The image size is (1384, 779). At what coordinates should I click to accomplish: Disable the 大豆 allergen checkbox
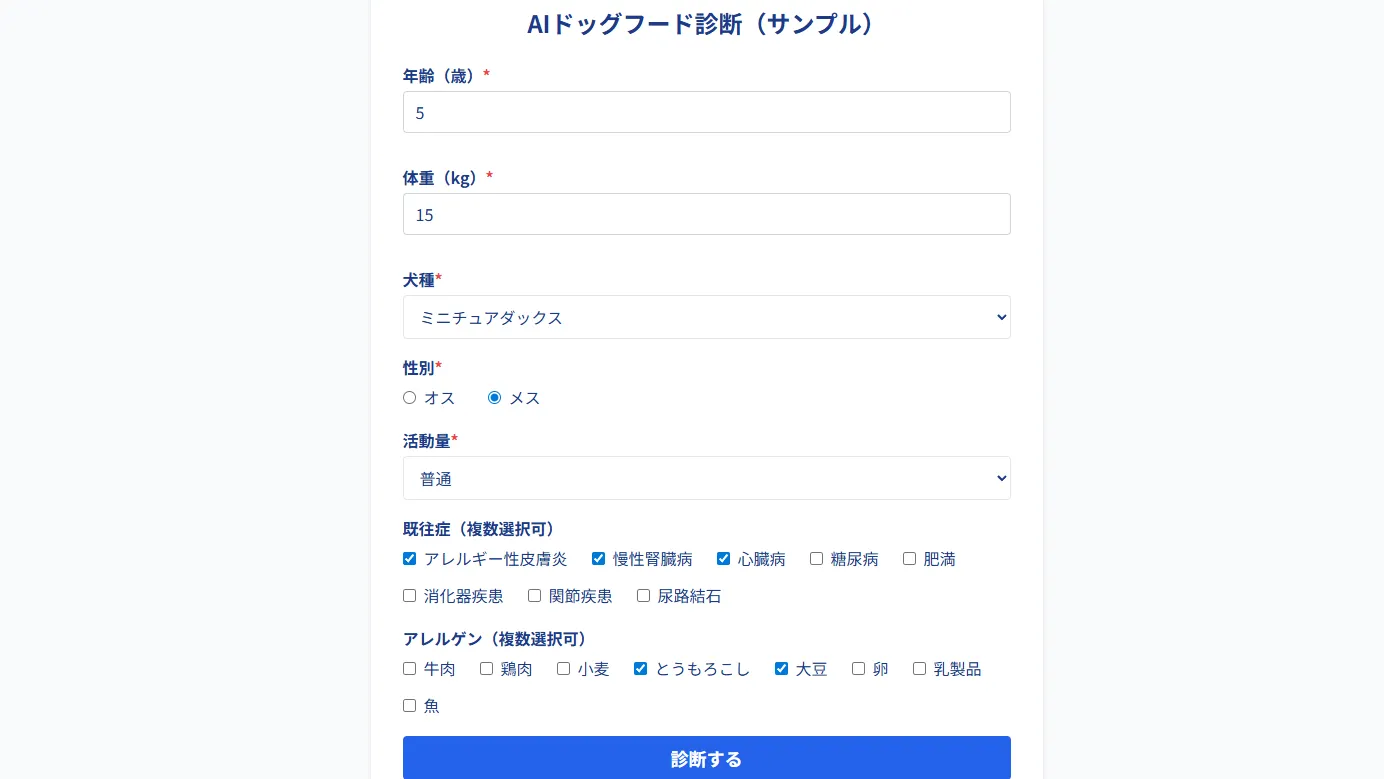tap(781, 668)
